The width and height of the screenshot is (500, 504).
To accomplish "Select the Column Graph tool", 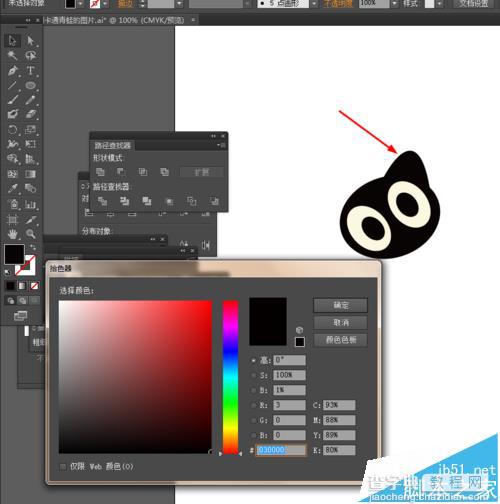I will tap(31, 204).
